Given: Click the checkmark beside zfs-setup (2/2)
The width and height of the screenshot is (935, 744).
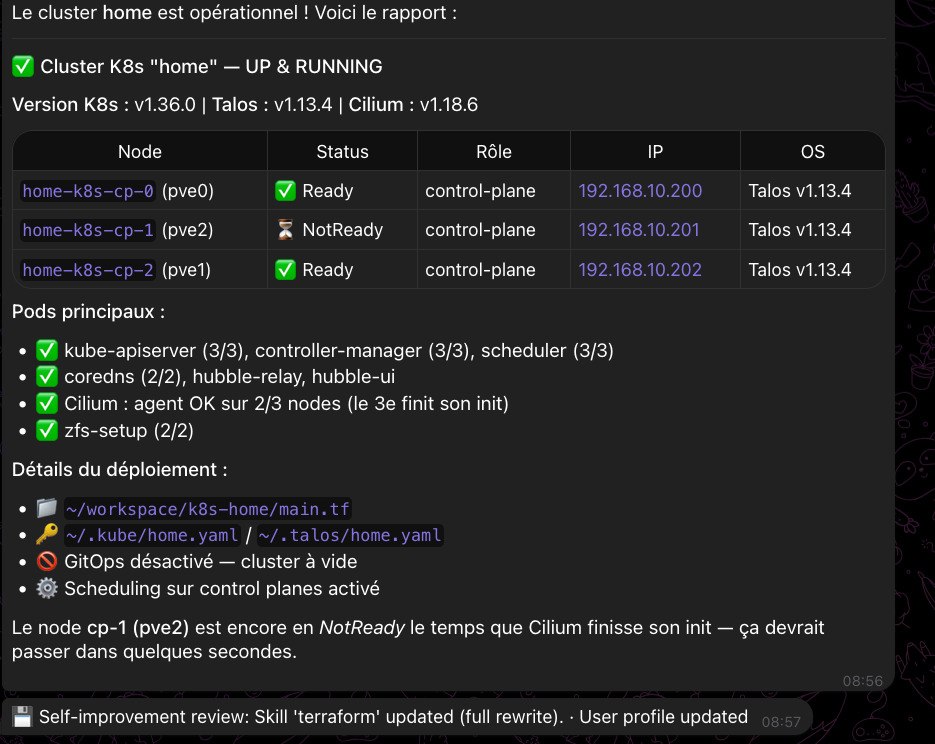Looking at the screenshot, I should [47, 430].
